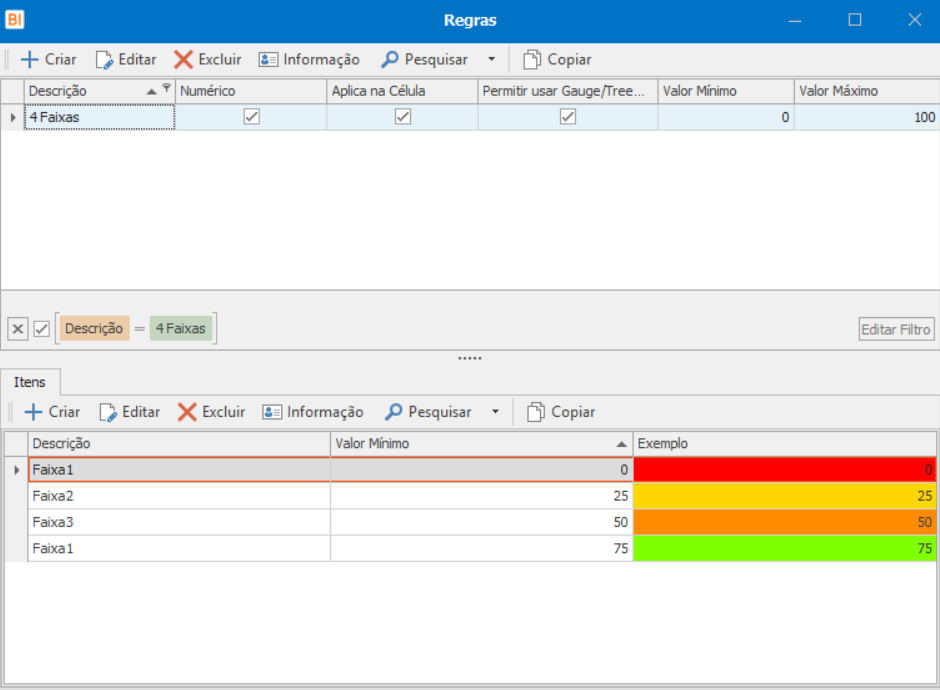
Task: Open the dropdown arrow next to the top Pesquisar
Action: click(492, 59)
